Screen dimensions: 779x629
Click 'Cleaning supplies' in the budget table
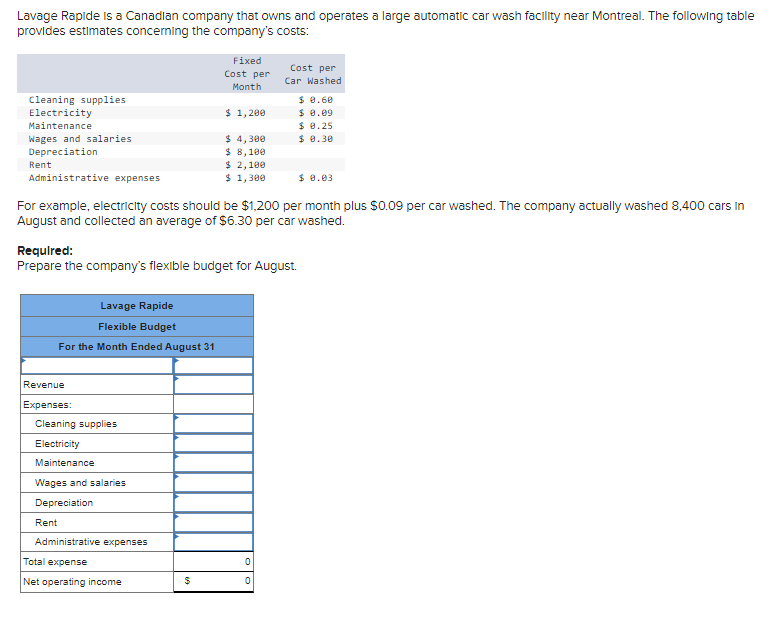[76, 424]
